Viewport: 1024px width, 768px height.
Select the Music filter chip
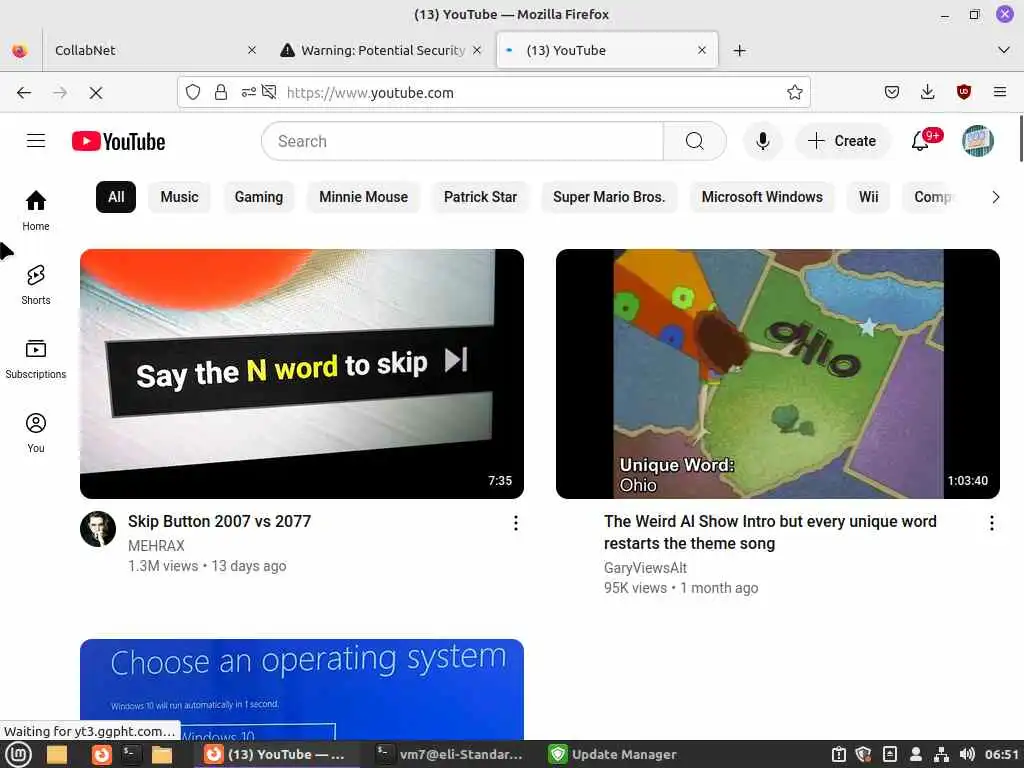coord(180,197)
